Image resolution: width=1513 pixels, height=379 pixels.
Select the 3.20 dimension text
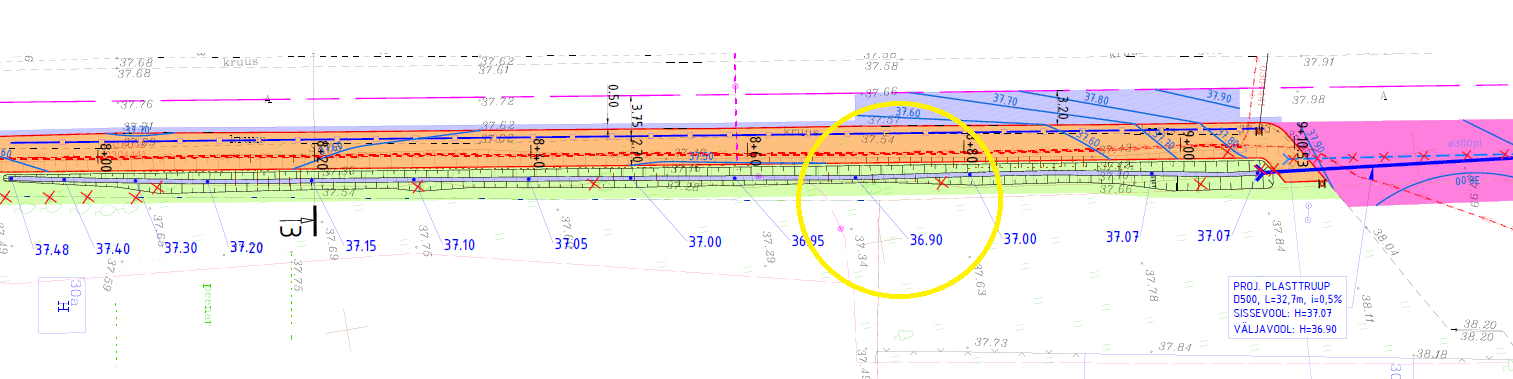tap(1064, 104)
